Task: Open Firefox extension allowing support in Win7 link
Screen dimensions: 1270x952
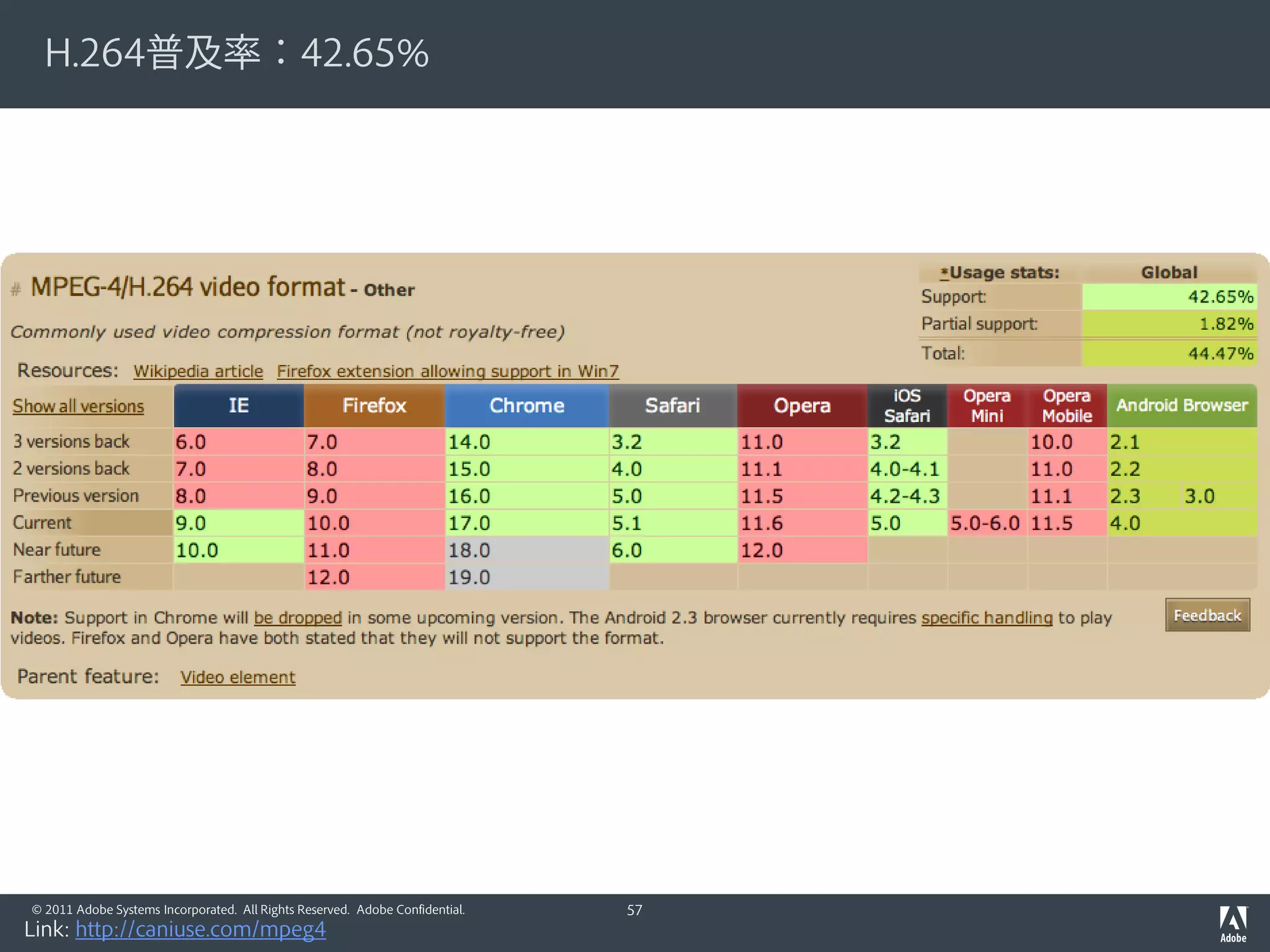Action: [x=448, y=371]
